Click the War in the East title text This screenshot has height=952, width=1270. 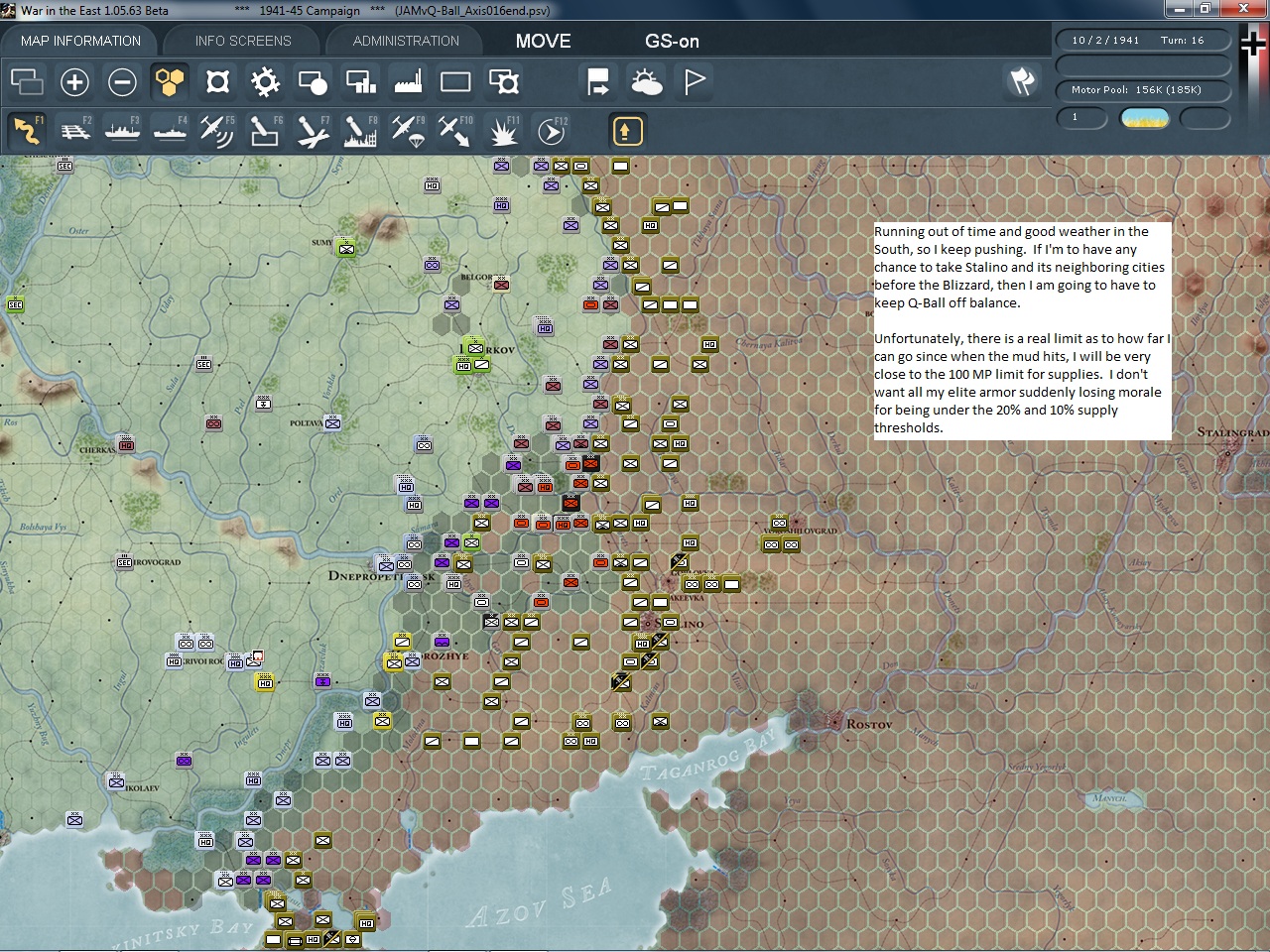(x=94, y=10)
